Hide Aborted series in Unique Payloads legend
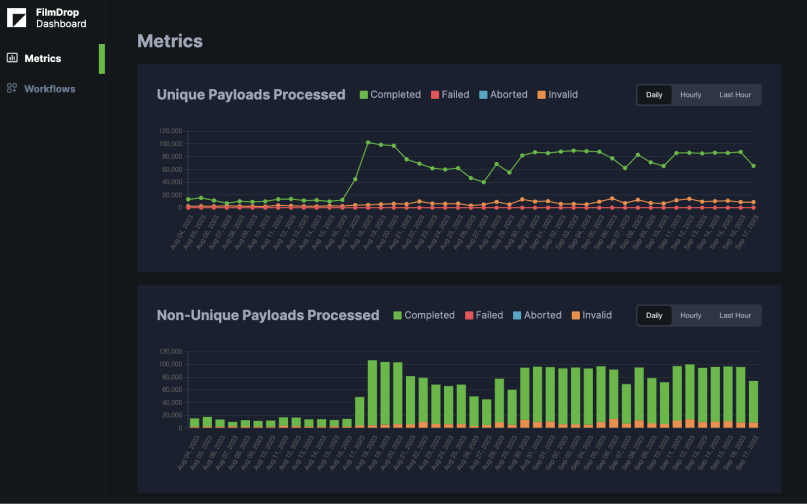Viewport: 807px width, 504px height. (x=502, y=95)
